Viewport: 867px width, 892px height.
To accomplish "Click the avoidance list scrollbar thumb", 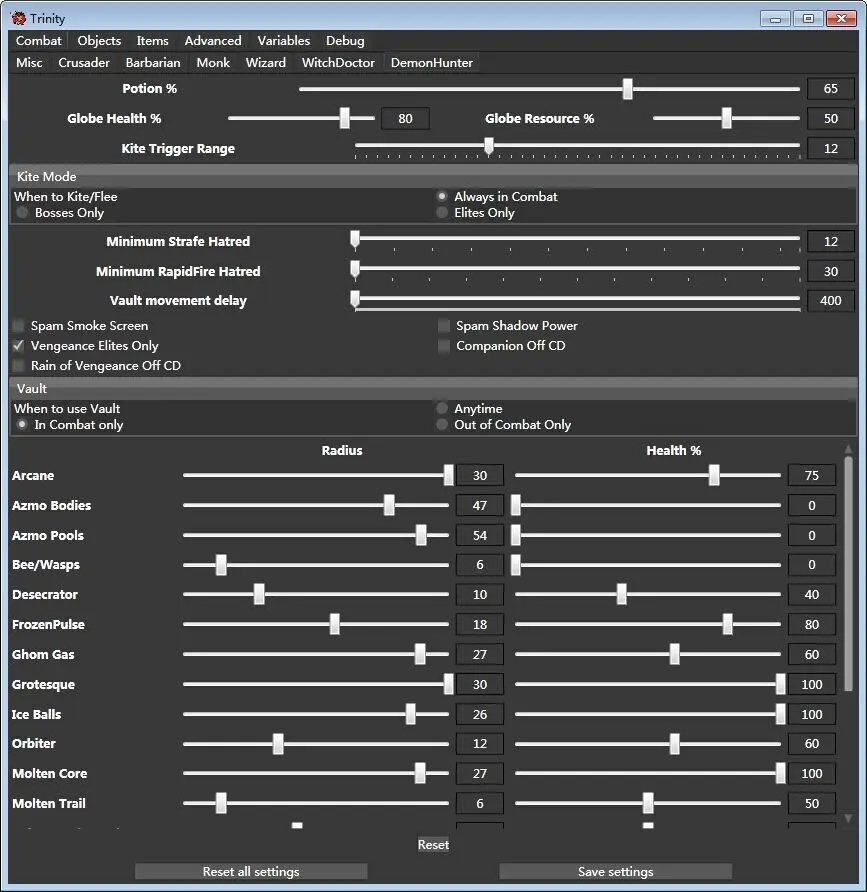I will tap(848, 573).
